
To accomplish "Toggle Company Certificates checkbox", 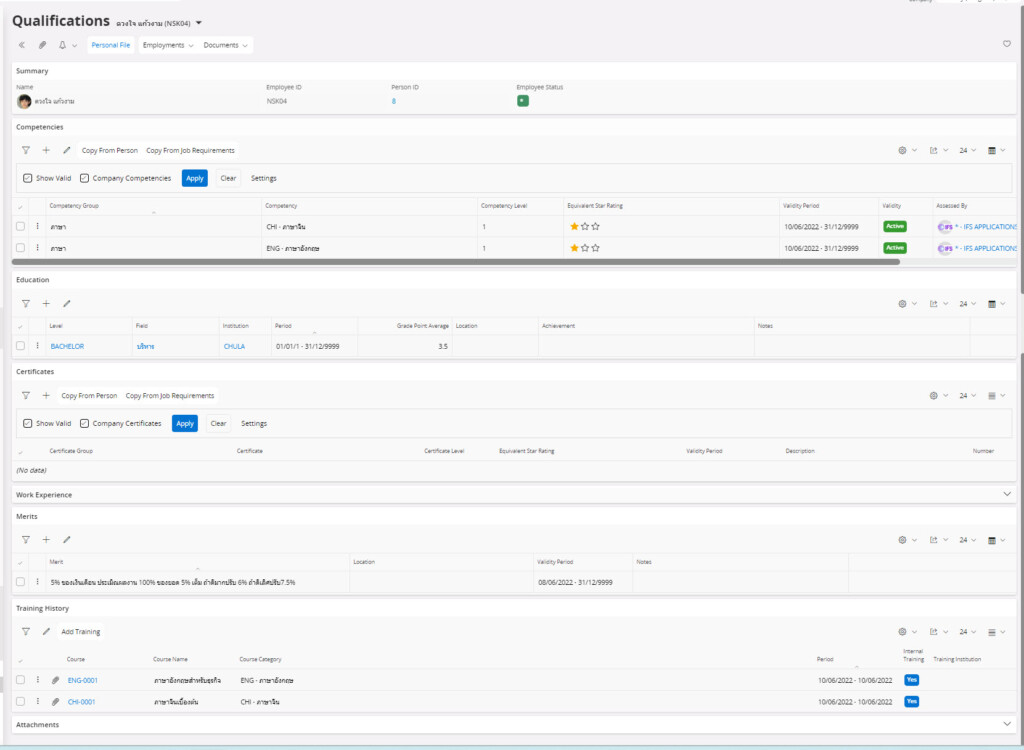I will [85, 423].
